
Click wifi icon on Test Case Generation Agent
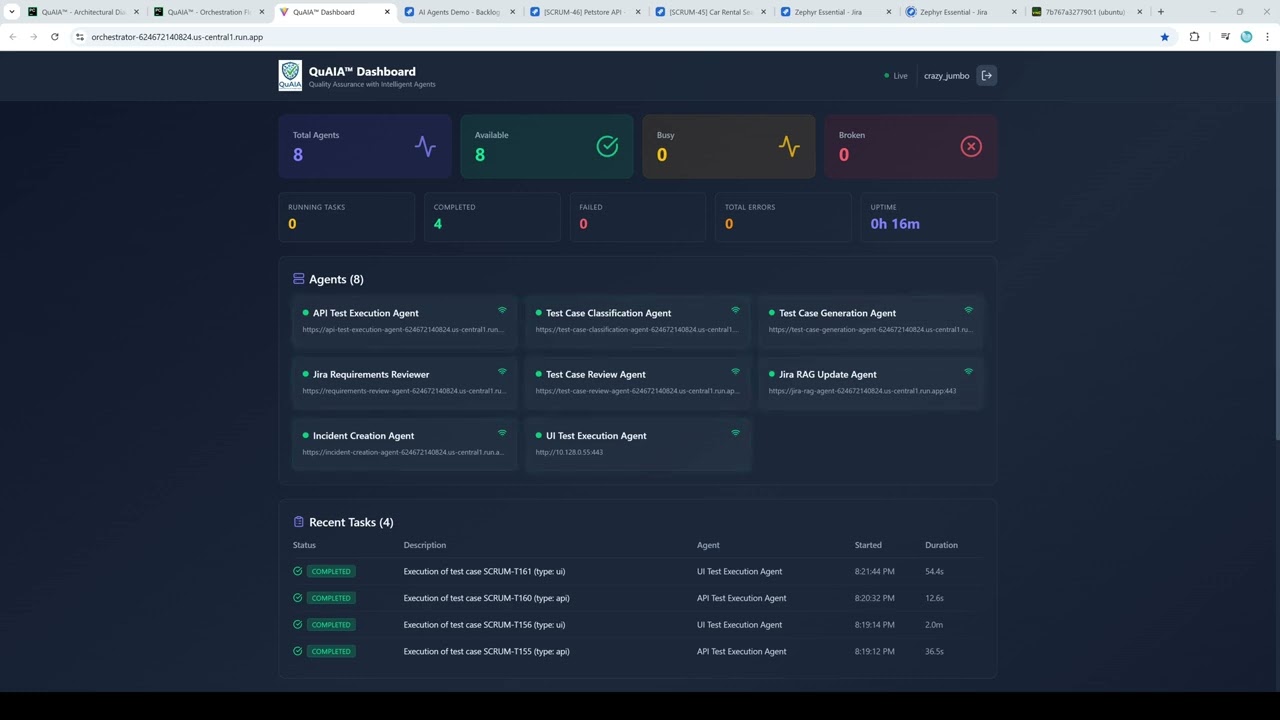[x=968, y=310]
